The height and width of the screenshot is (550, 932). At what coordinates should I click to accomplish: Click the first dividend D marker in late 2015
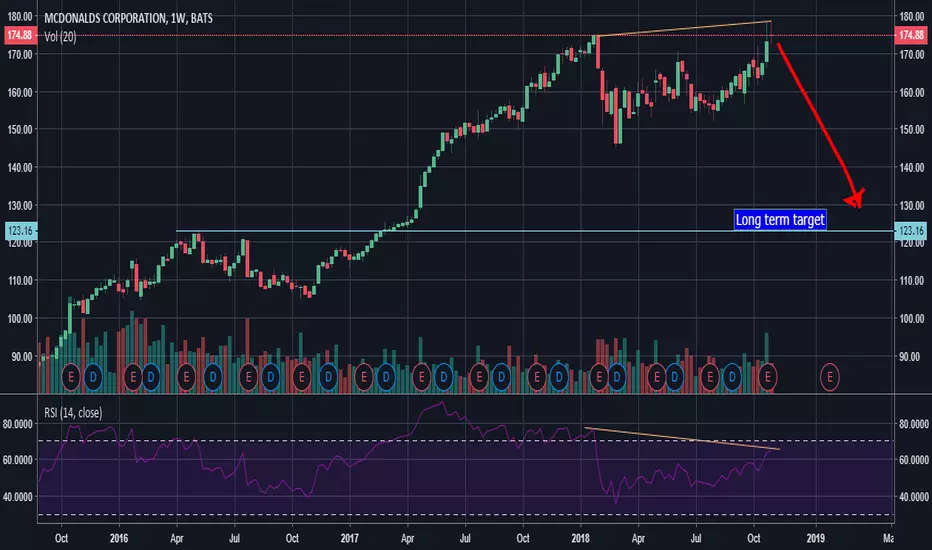(x=93, y=377)
